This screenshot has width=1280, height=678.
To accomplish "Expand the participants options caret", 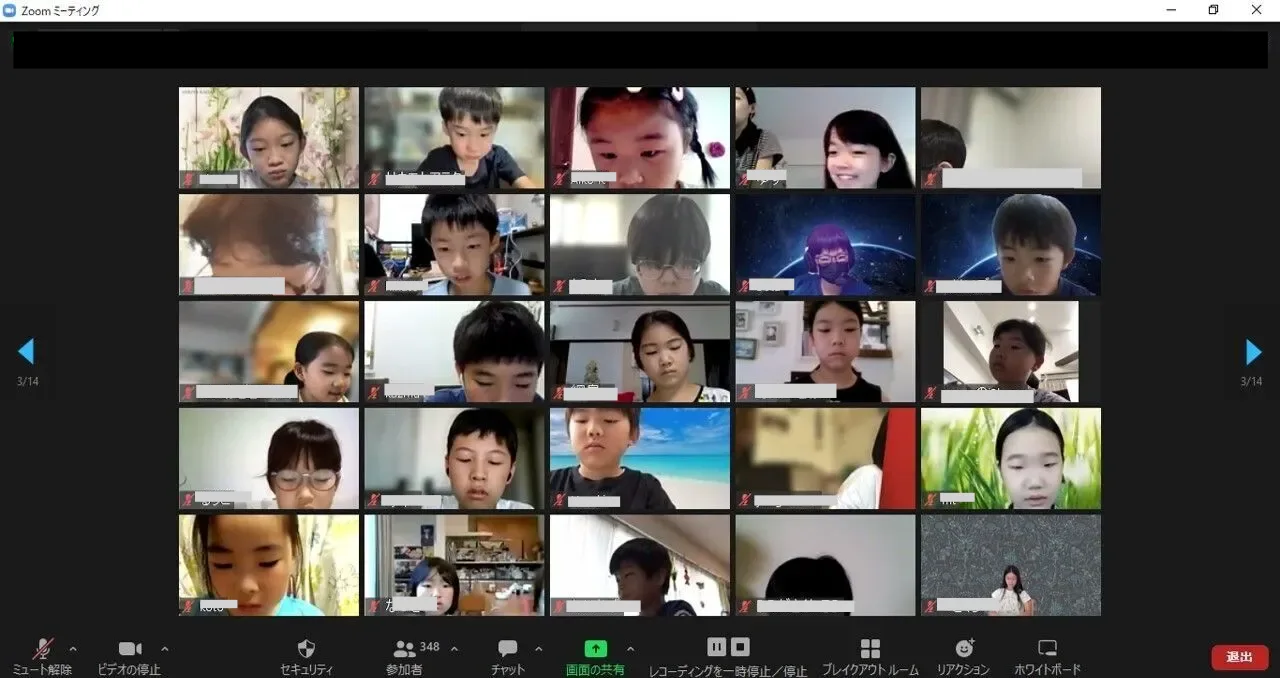I will pos(455,648).
